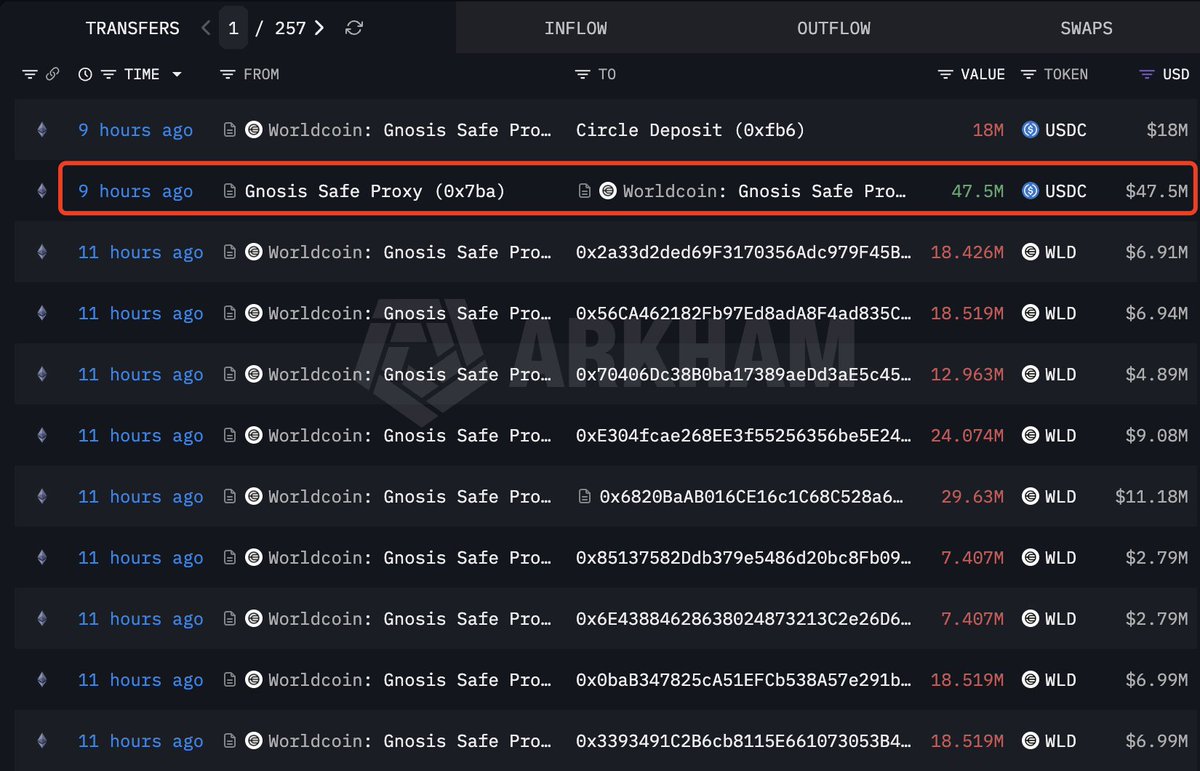This screenshot has height=771, width=1200.
Task: Click the leftmost filter icon in the column header row
Action: pos(30,74)
